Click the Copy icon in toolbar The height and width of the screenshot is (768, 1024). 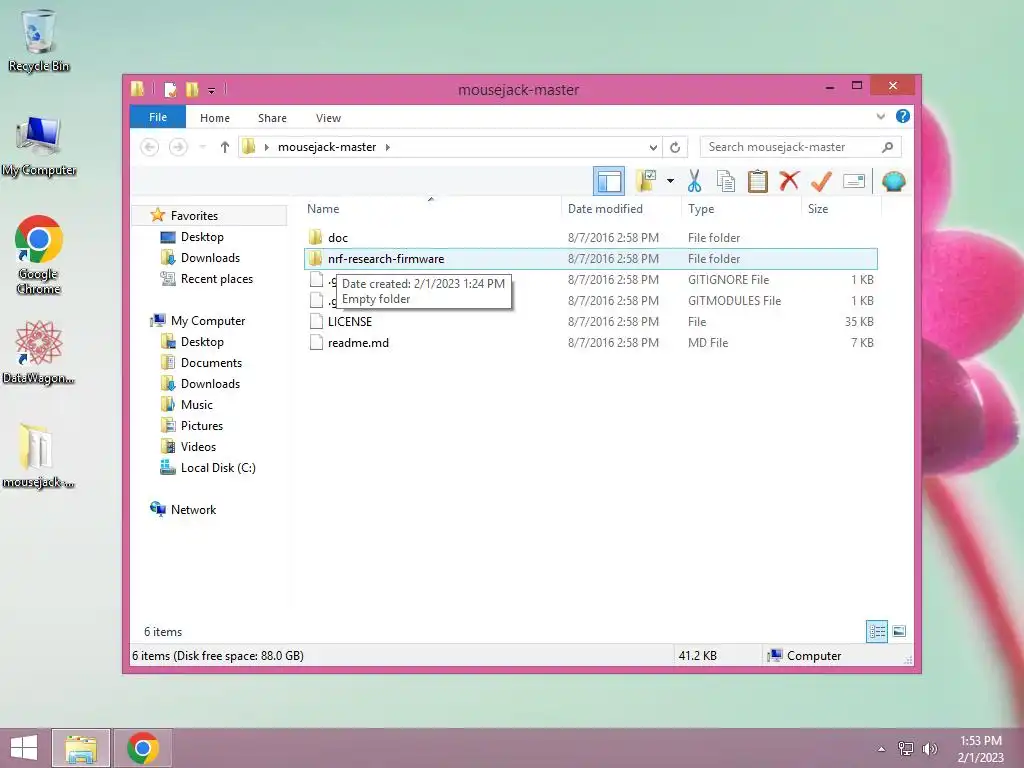click(726, 181)
